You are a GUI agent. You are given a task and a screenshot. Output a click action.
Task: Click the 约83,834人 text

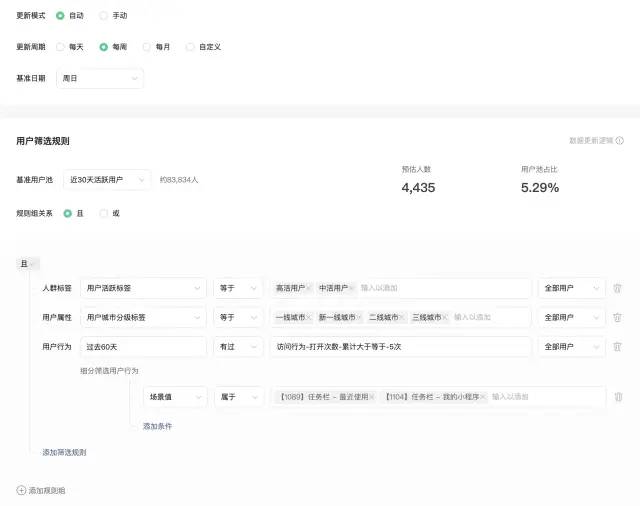179,180
